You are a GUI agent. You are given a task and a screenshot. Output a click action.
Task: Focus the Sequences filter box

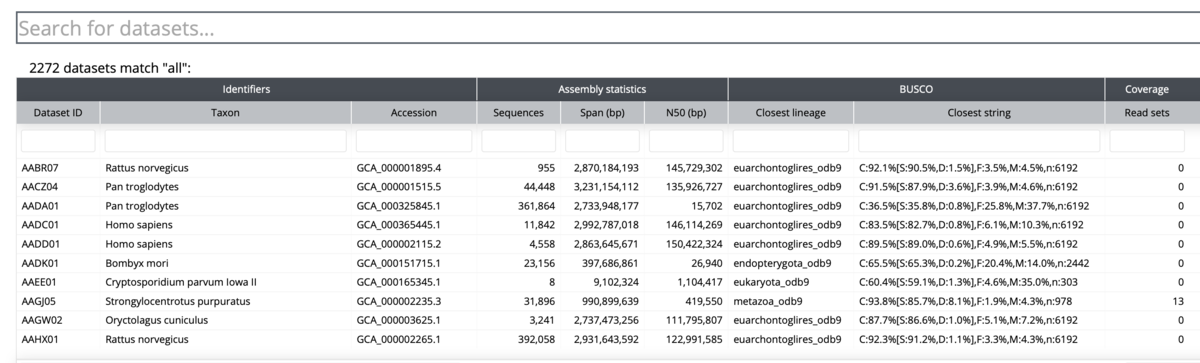click(518, 141)
